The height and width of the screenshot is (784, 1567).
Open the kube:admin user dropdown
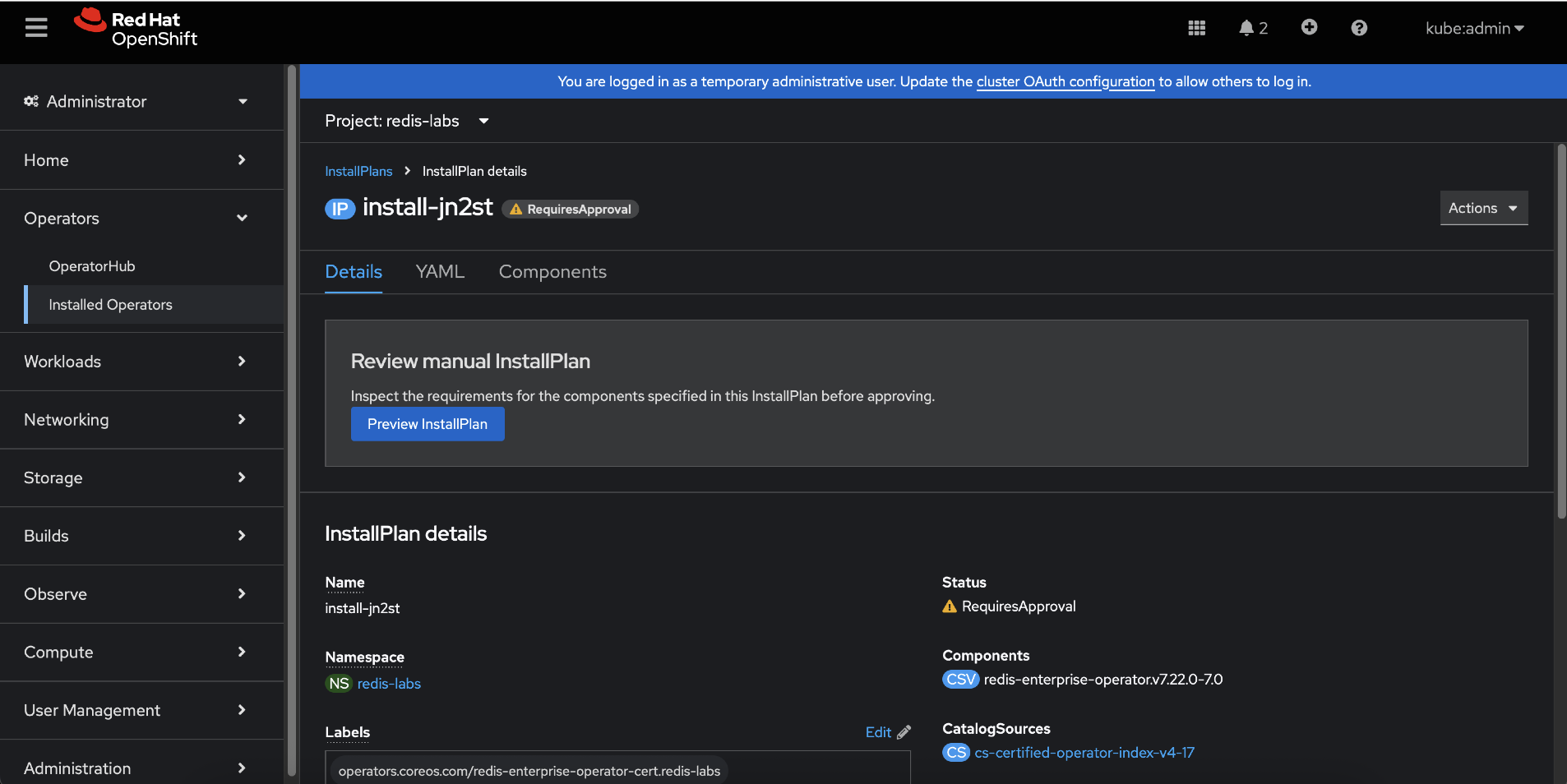[x=1474, y=28]
